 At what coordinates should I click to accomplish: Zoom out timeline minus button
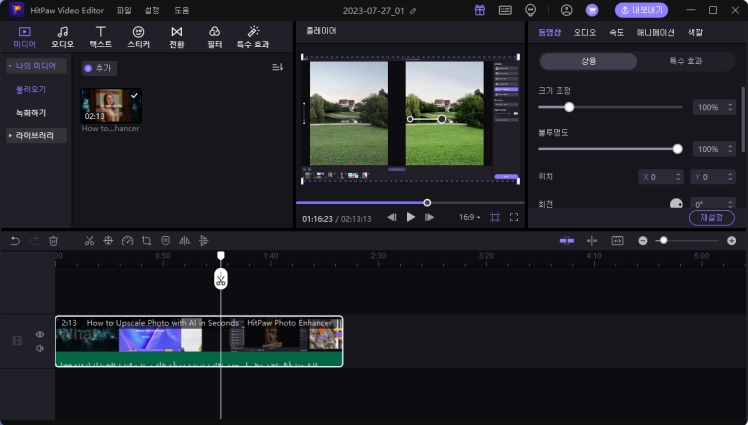tap(643, 241)
